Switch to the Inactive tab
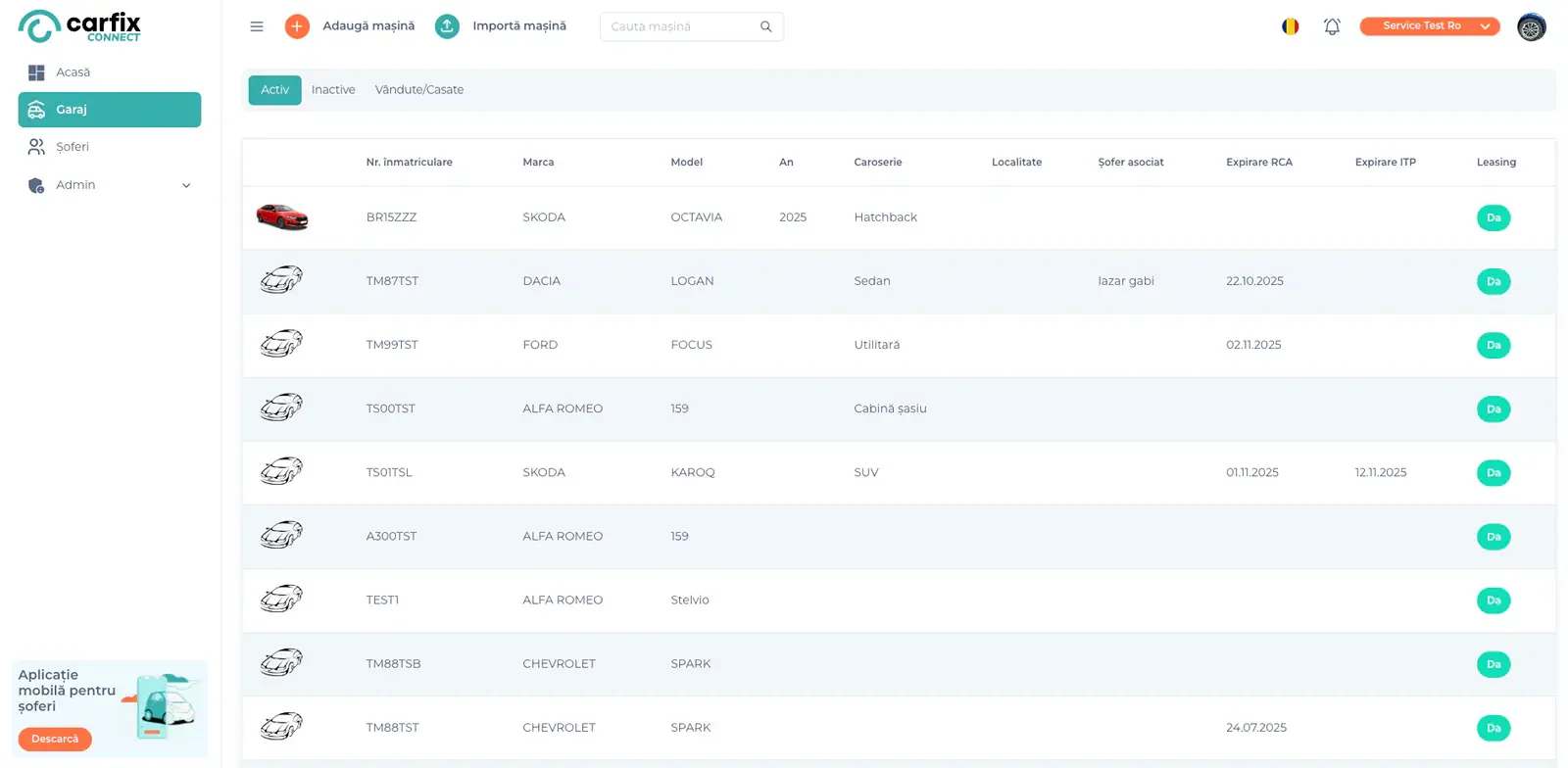Image resolution: width=1568 pixels, height=768 pixels. pyautogui.click(x=333, y=90)
